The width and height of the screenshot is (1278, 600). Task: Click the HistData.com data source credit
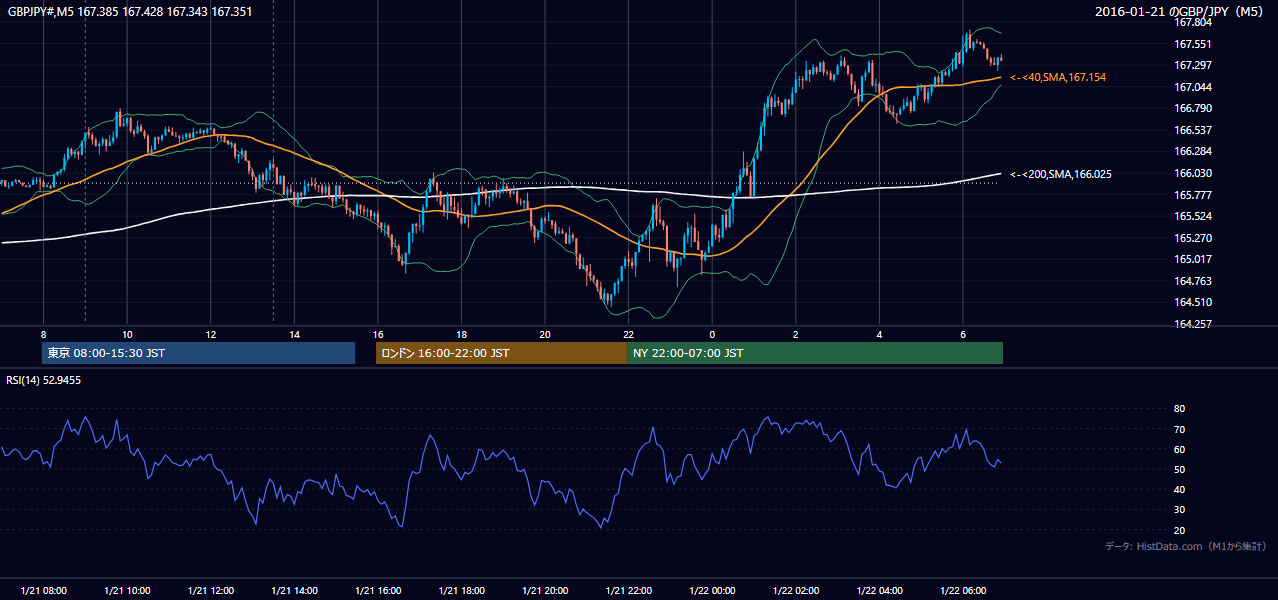(x=1185, y=546)
